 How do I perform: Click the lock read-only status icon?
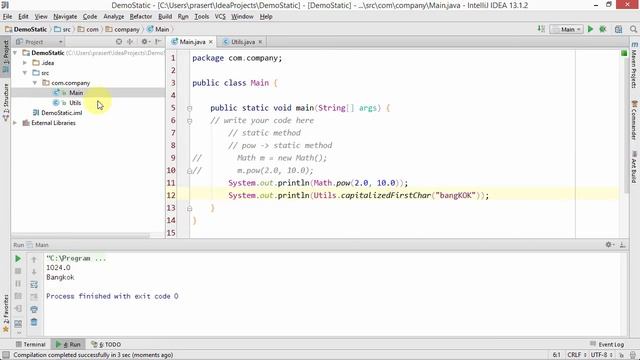pos(621,355)
